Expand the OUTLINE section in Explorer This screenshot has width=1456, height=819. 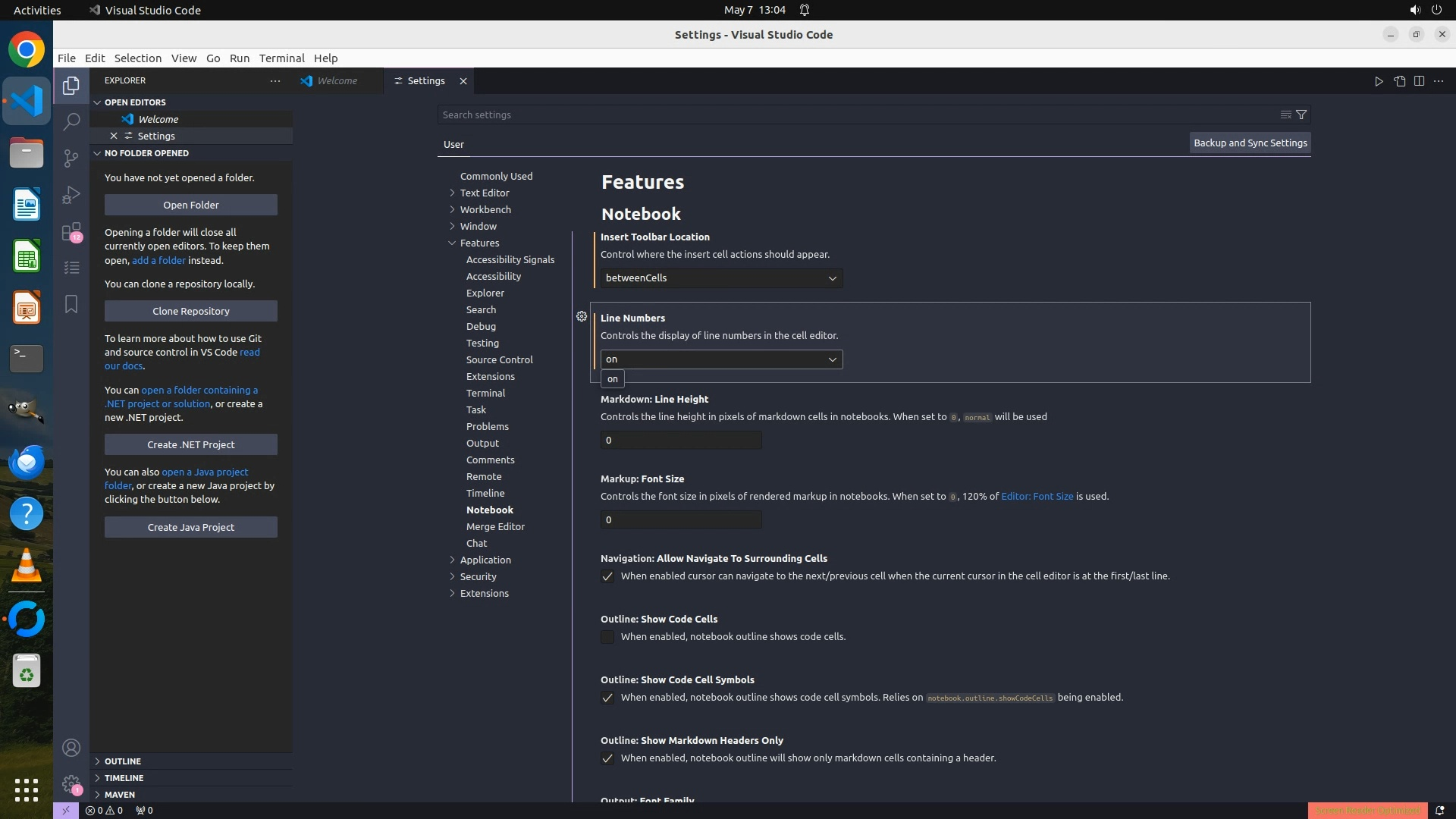(122, 761)
